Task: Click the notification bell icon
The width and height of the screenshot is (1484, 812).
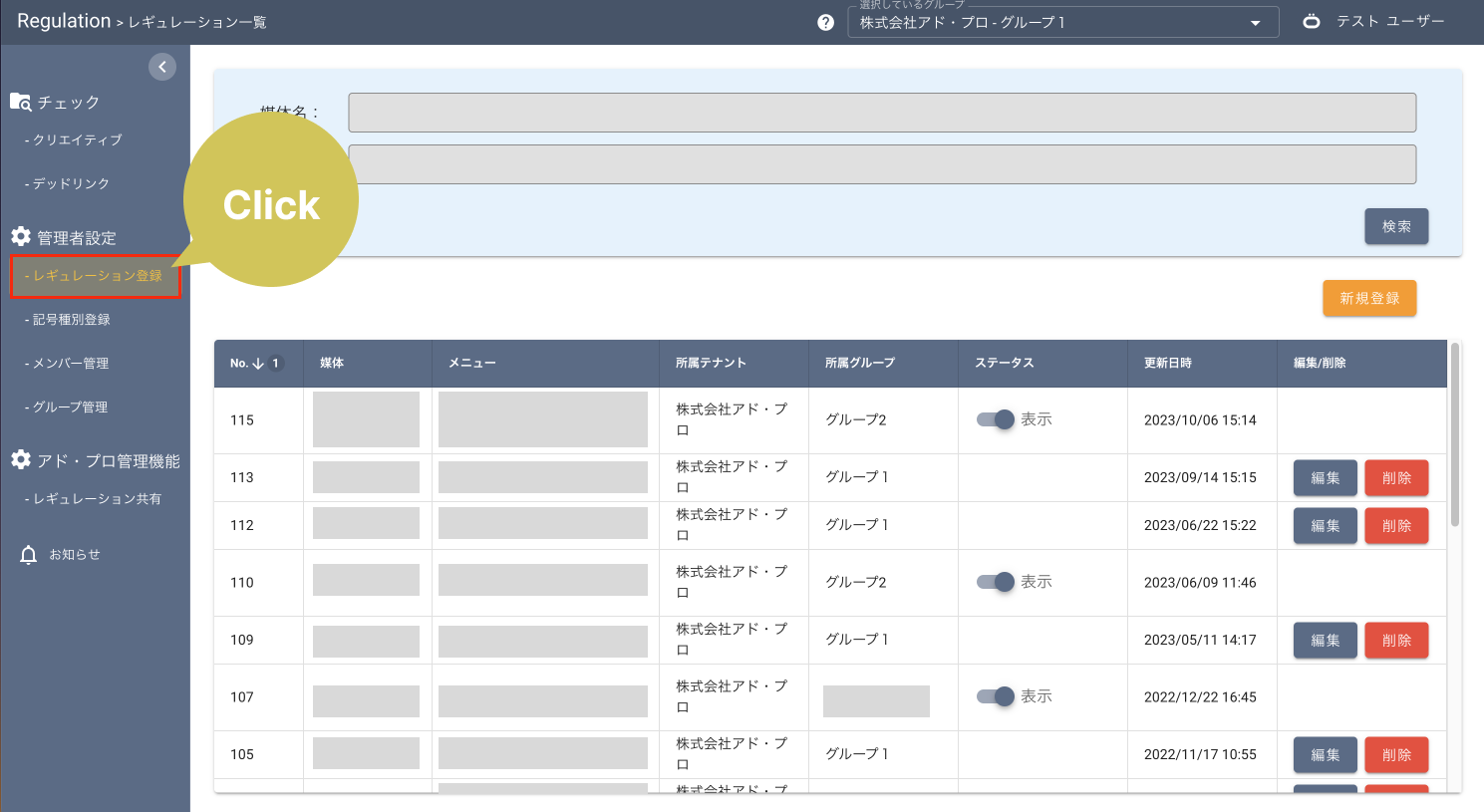Action: pos(28,555)
